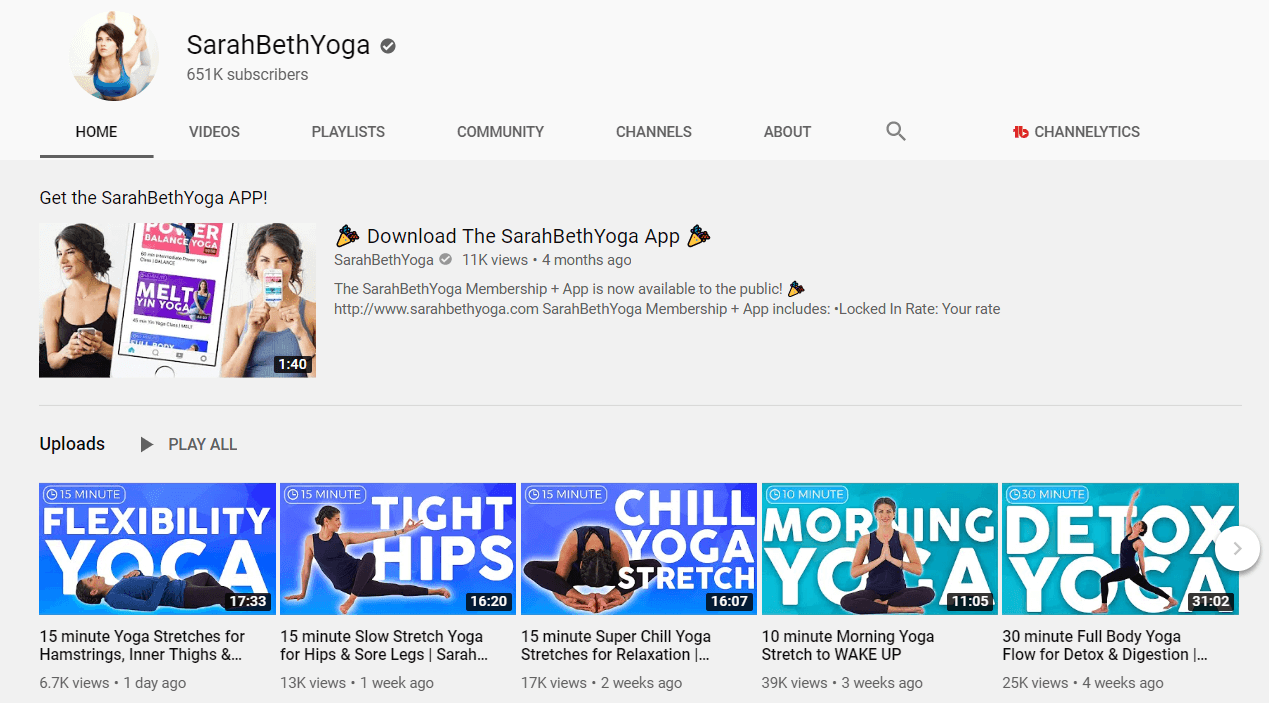Click the Play All triangle icon
Image resolution: width=1269 pixels, height=703 pixels.
tap(147, 444)
